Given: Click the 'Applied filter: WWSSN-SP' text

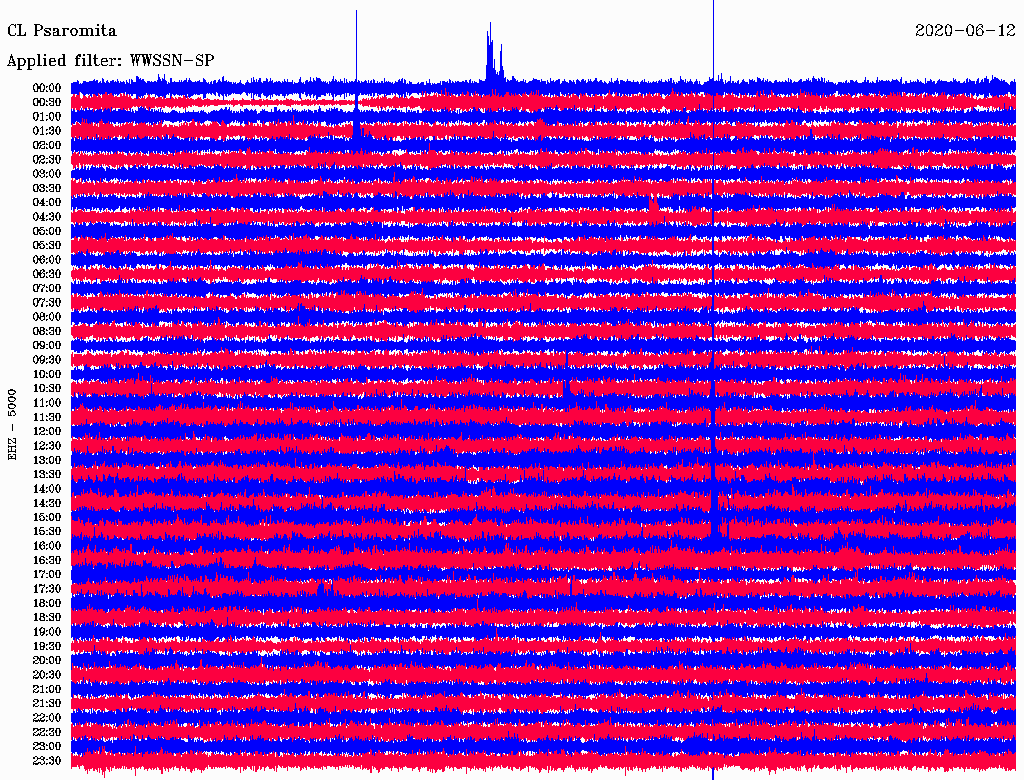Looking at the screenshot, I should (110, 61).
